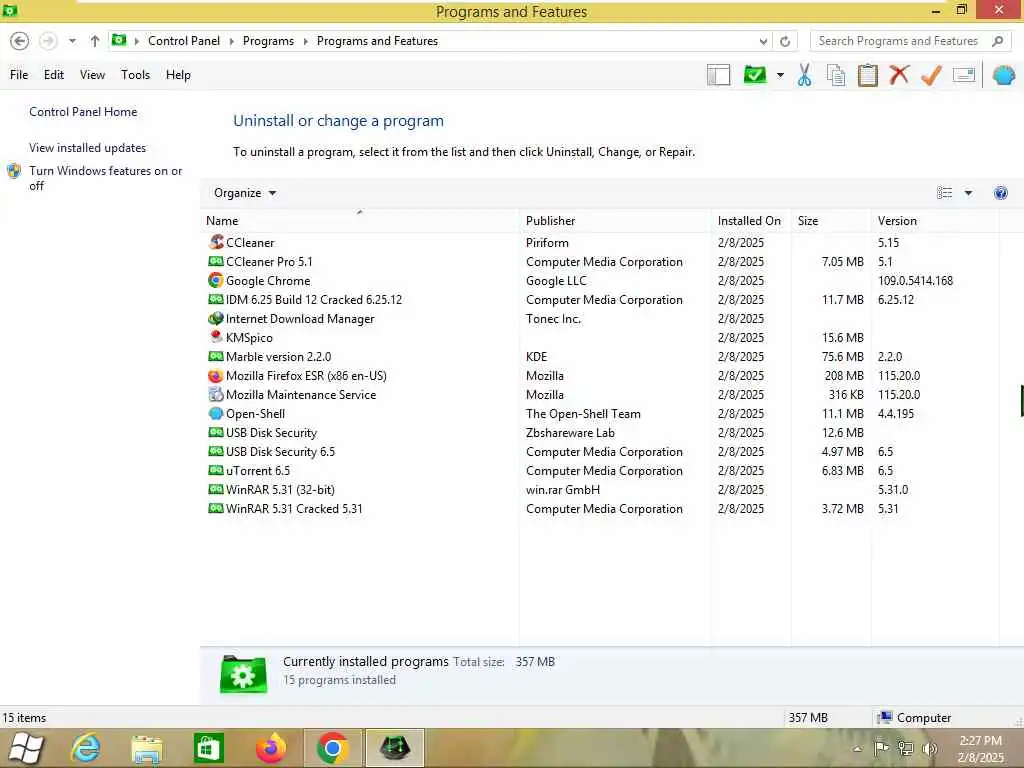Open the address bar history dropdown
The height and width of the screenshot is (768, 1024).
point(763,41)
